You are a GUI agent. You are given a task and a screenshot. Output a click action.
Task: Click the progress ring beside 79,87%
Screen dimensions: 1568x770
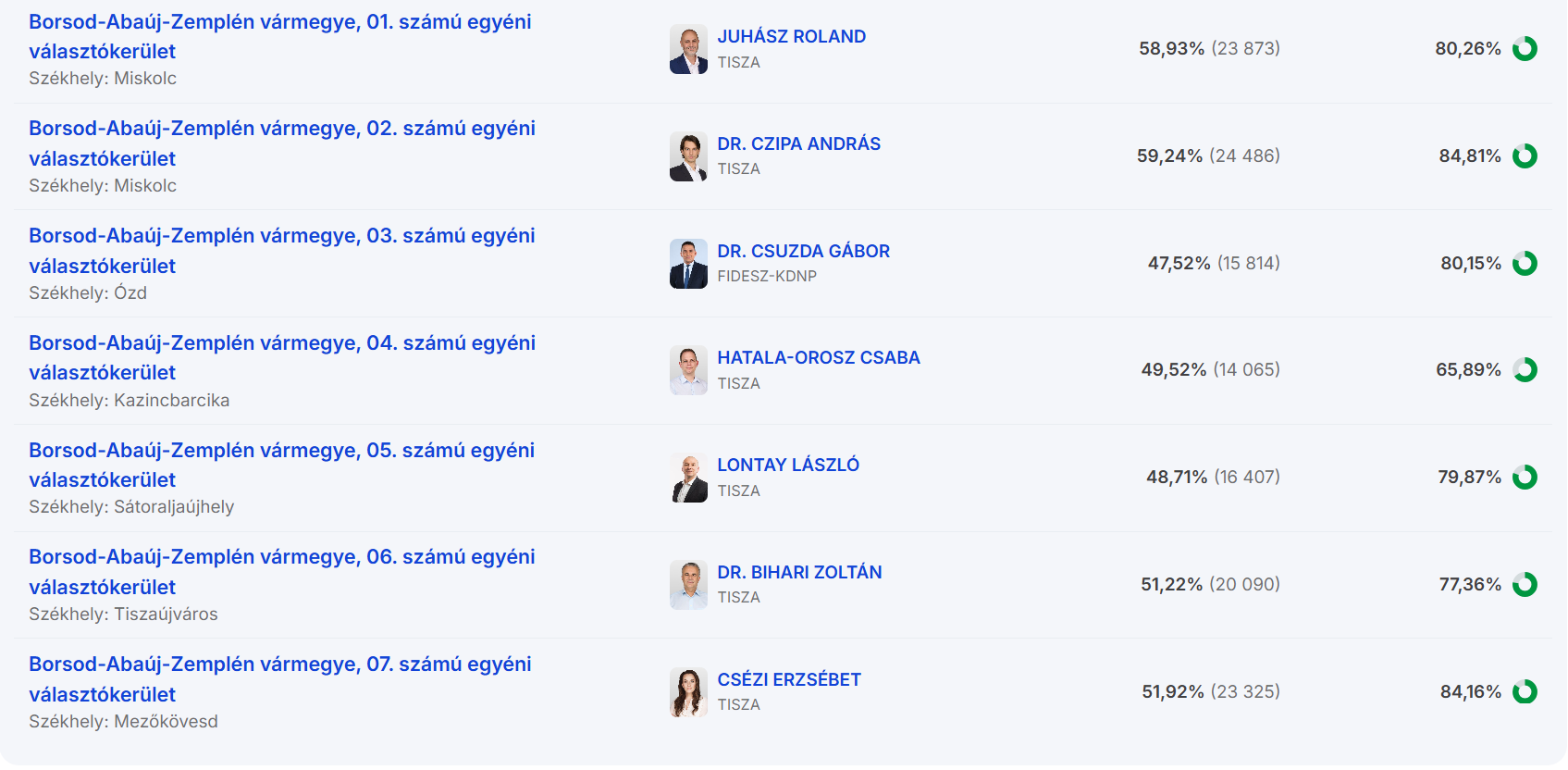[x=1525, y=477]
